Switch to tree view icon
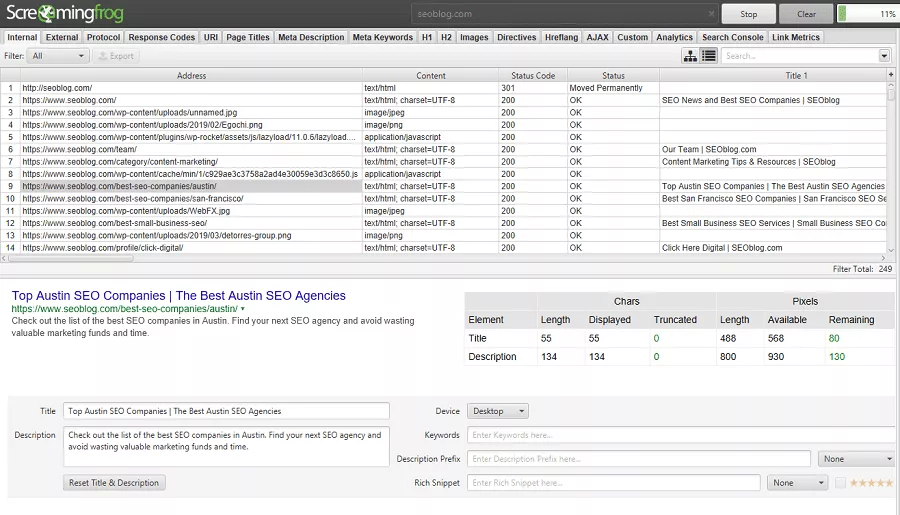The image size is (900, 515). (690, 56)
